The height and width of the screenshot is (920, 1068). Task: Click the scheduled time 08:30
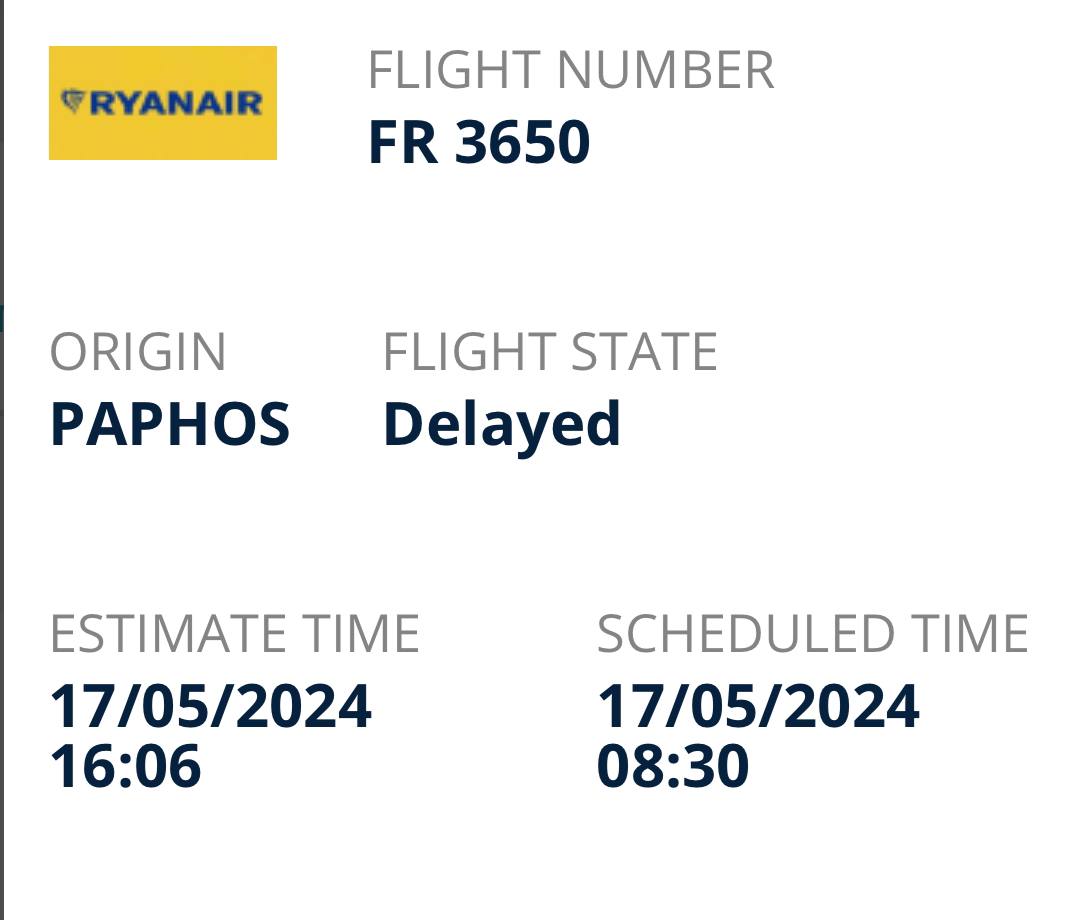[x=673, y=766]
